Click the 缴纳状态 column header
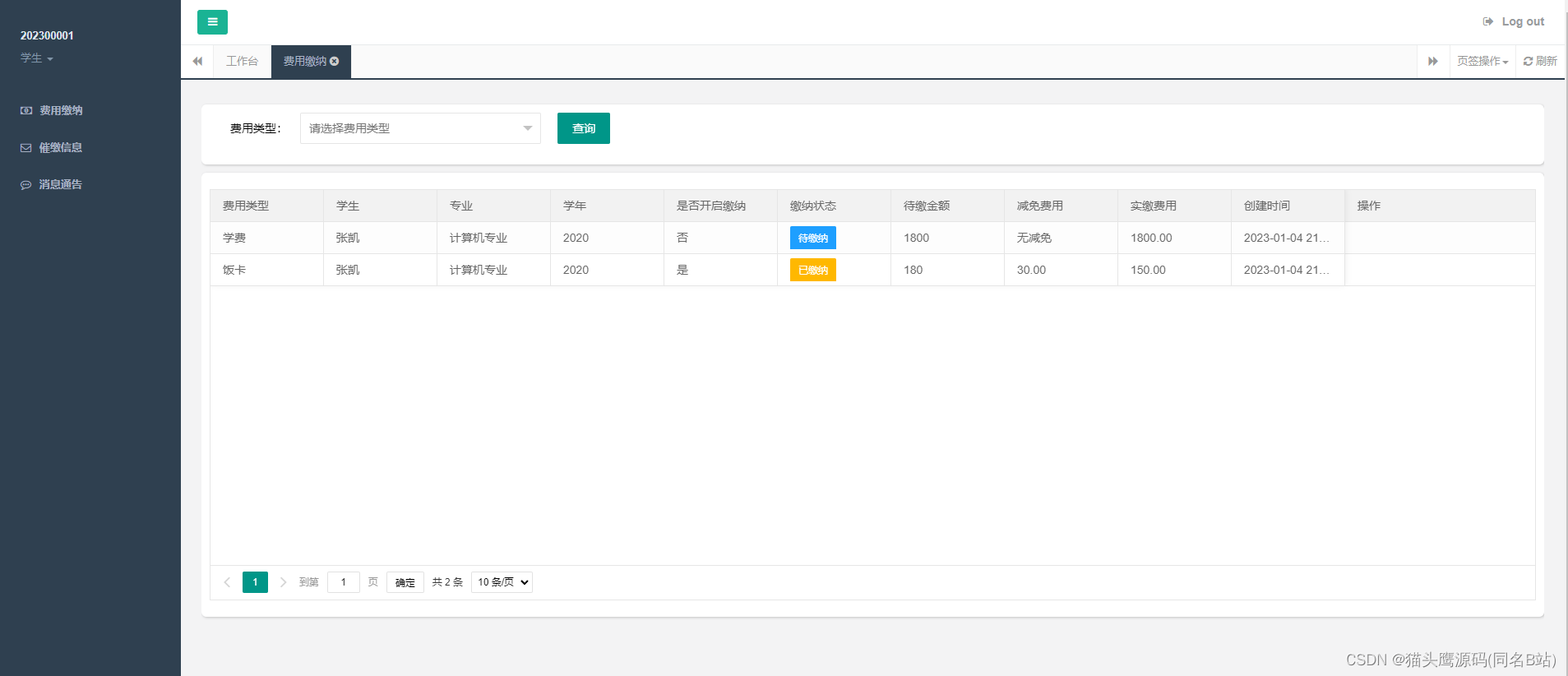This screenshot has height=676, width=1568. 835,206
